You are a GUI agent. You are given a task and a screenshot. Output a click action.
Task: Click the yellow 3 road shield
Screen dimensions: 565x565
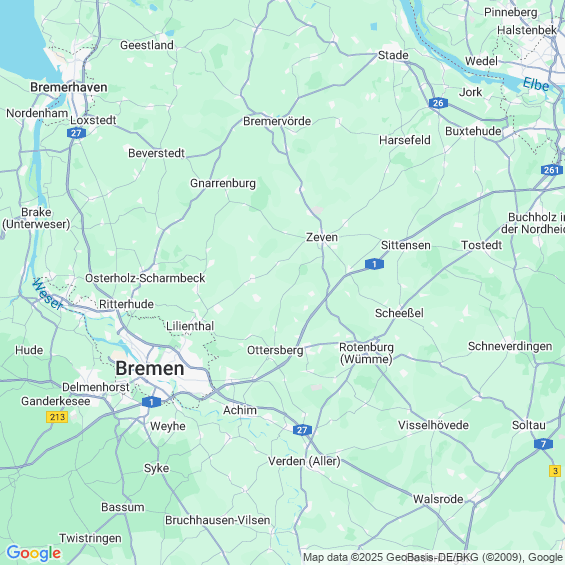pyautogui.click(x=555, y=471)
